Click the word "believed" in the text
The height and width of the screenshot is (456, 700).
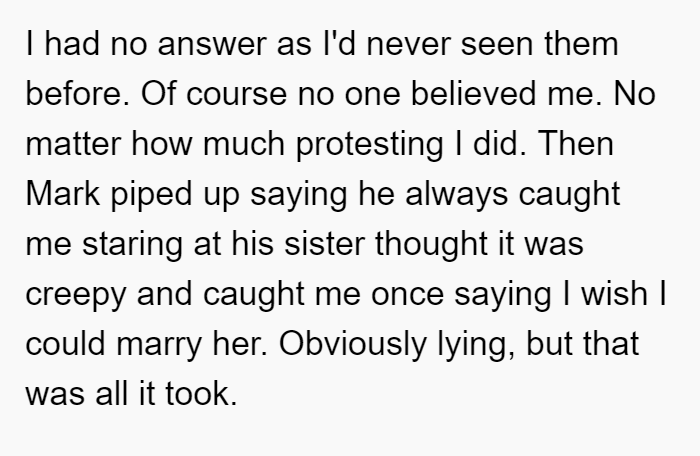coord(473,94)
